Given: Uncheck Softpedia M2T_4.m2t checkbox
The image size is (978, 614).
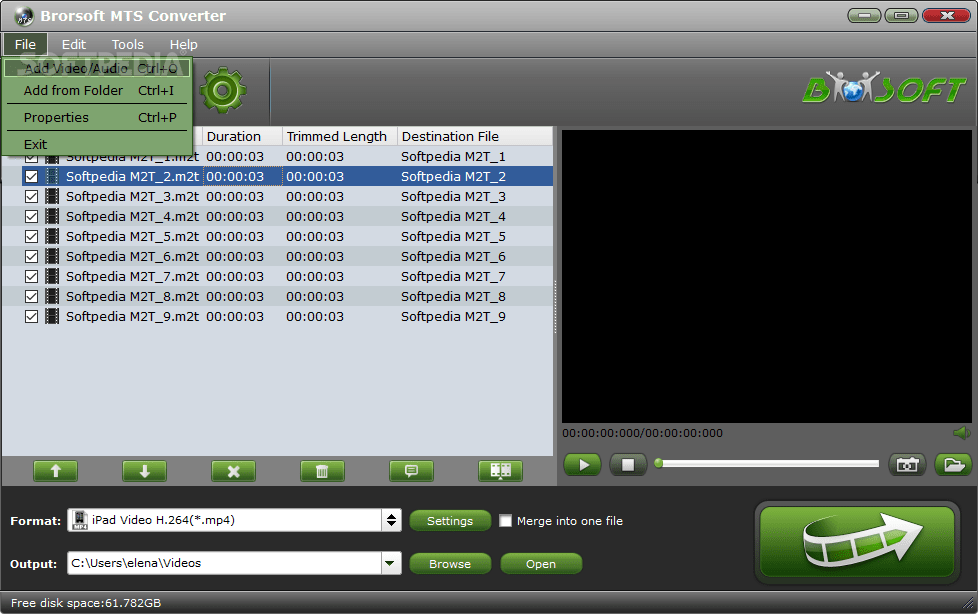Looking at the screenshot, I should point(31,217).
